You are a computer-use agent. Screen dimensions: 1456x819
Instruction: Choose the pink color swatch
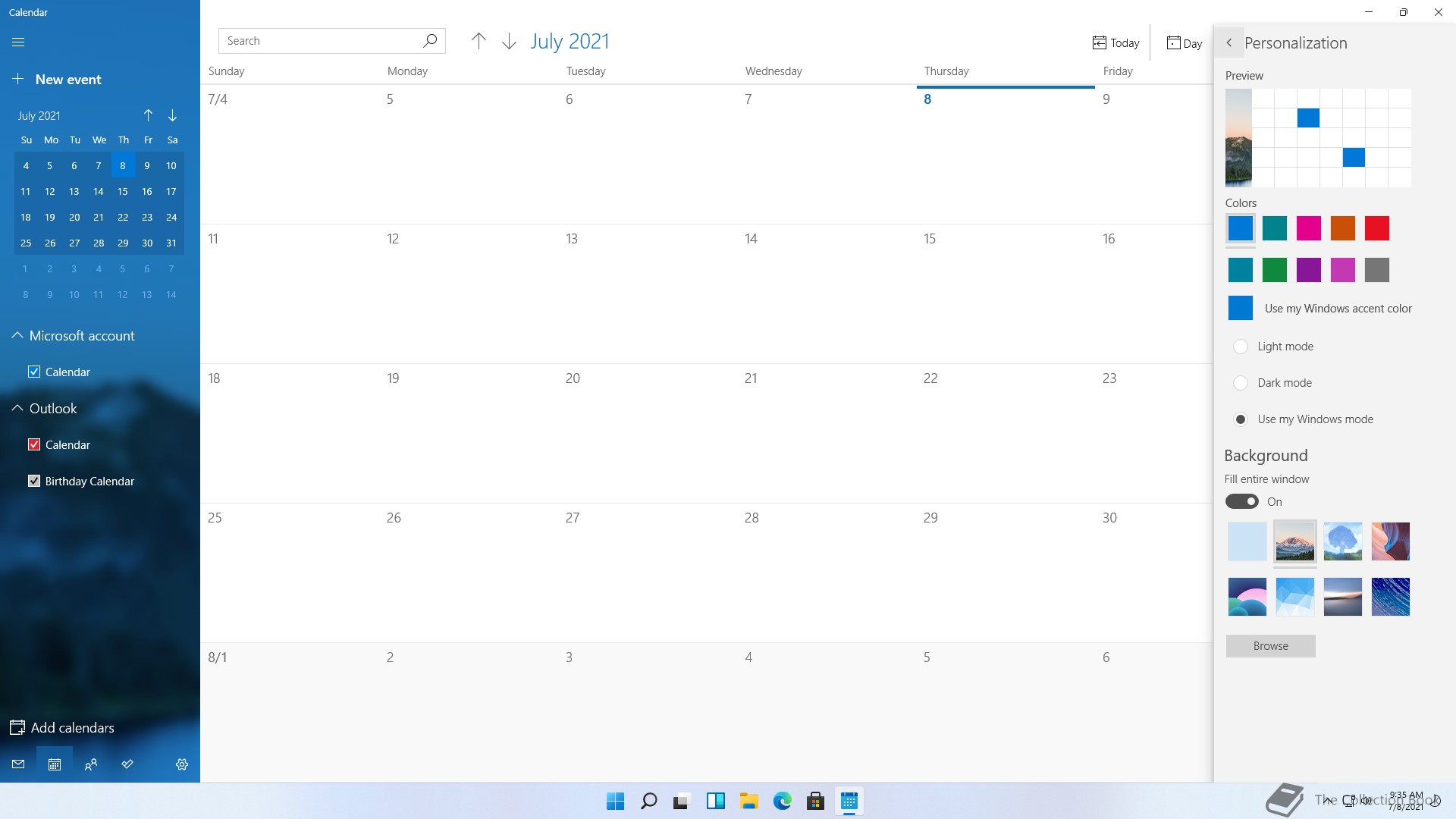click(1309, 228)
